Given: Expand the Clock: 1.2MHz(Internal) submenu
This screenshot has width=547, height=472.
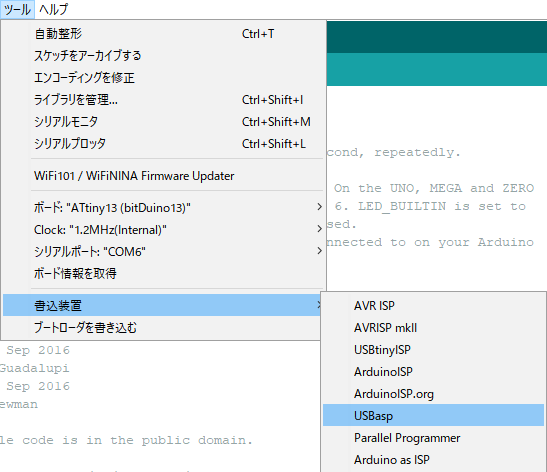Looking at the screenshot, I should click(164, 230).
